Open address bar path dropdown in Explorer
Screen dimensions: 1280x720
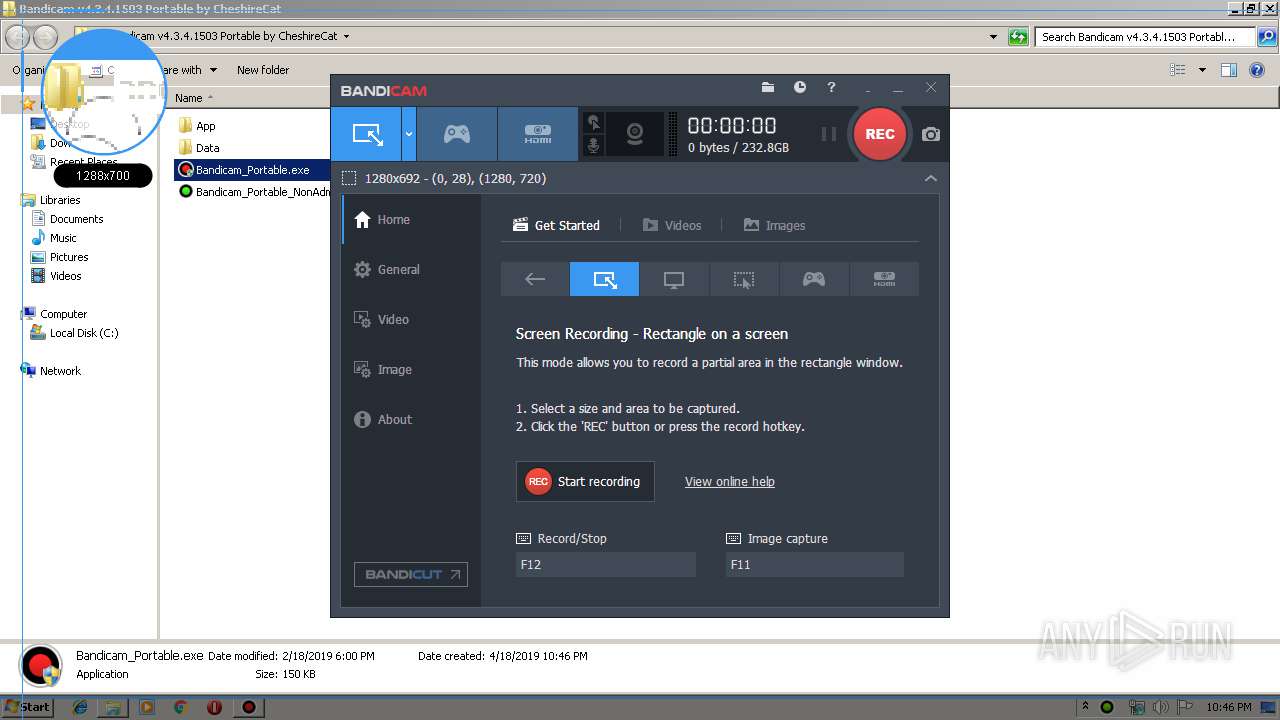click(x=346, y=37)
